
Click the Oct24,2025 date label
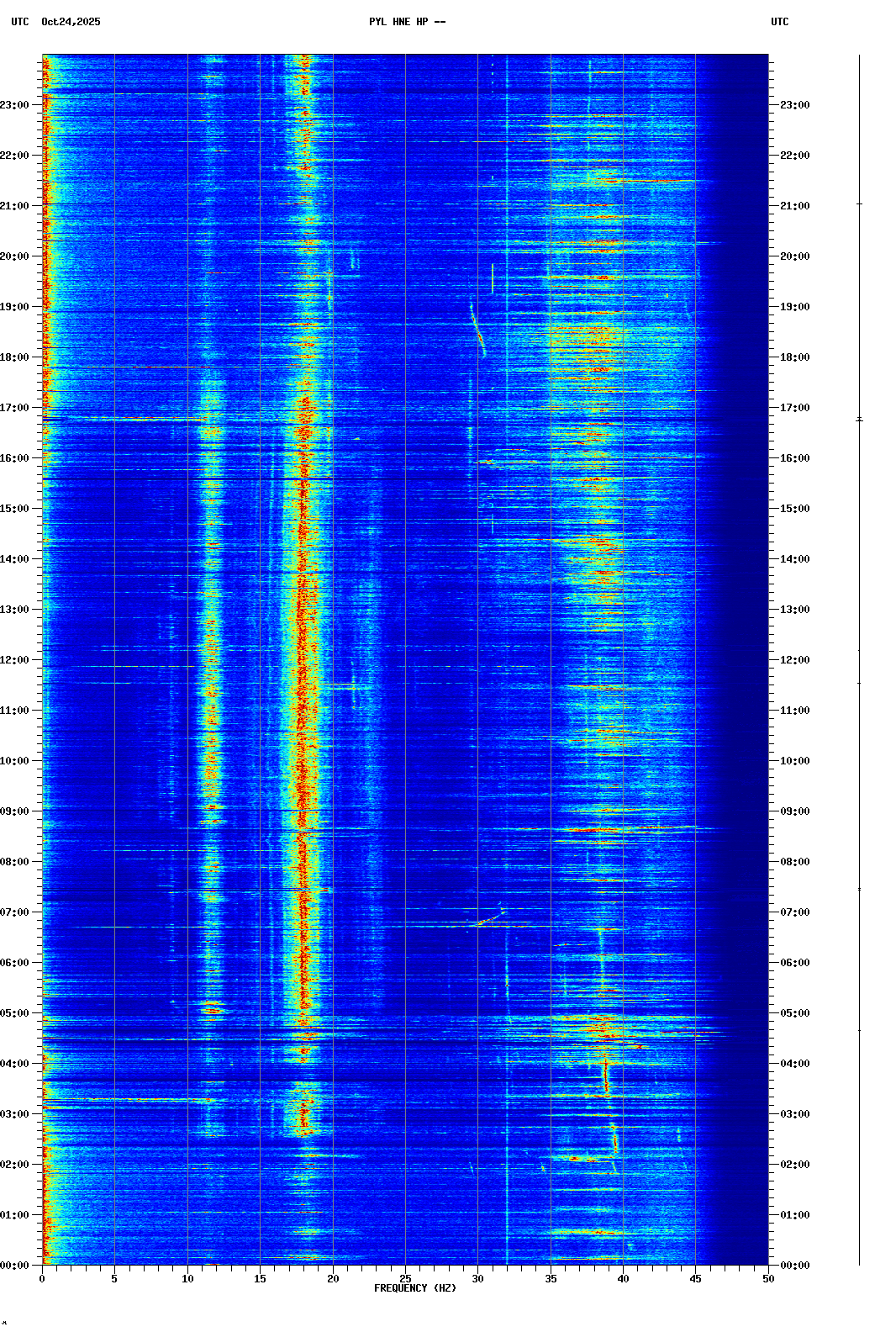[71, 22]
